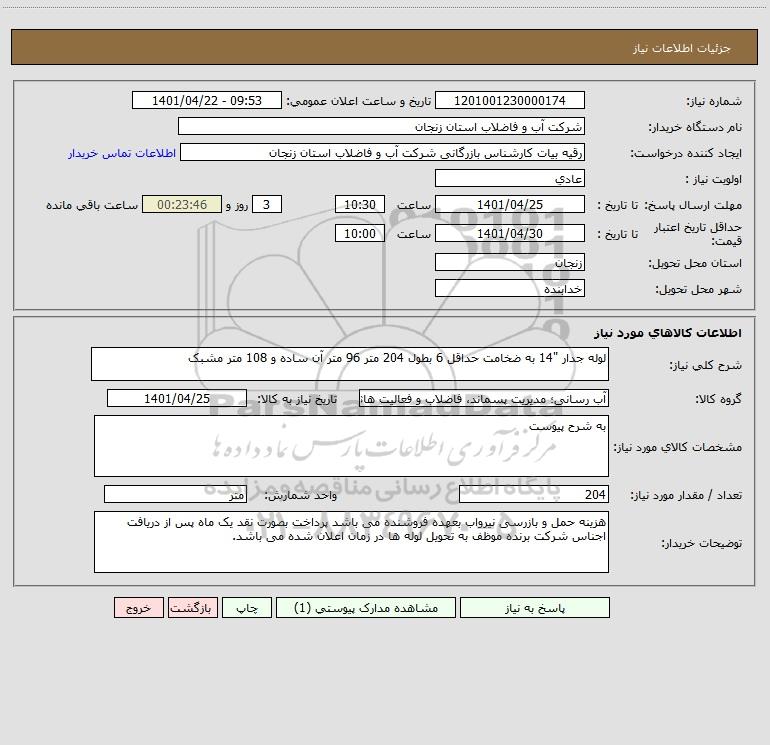Click the تعداد / مقدار مورد نیاز label
Viewport: 770px width, 745px height.
click(686, 496)
